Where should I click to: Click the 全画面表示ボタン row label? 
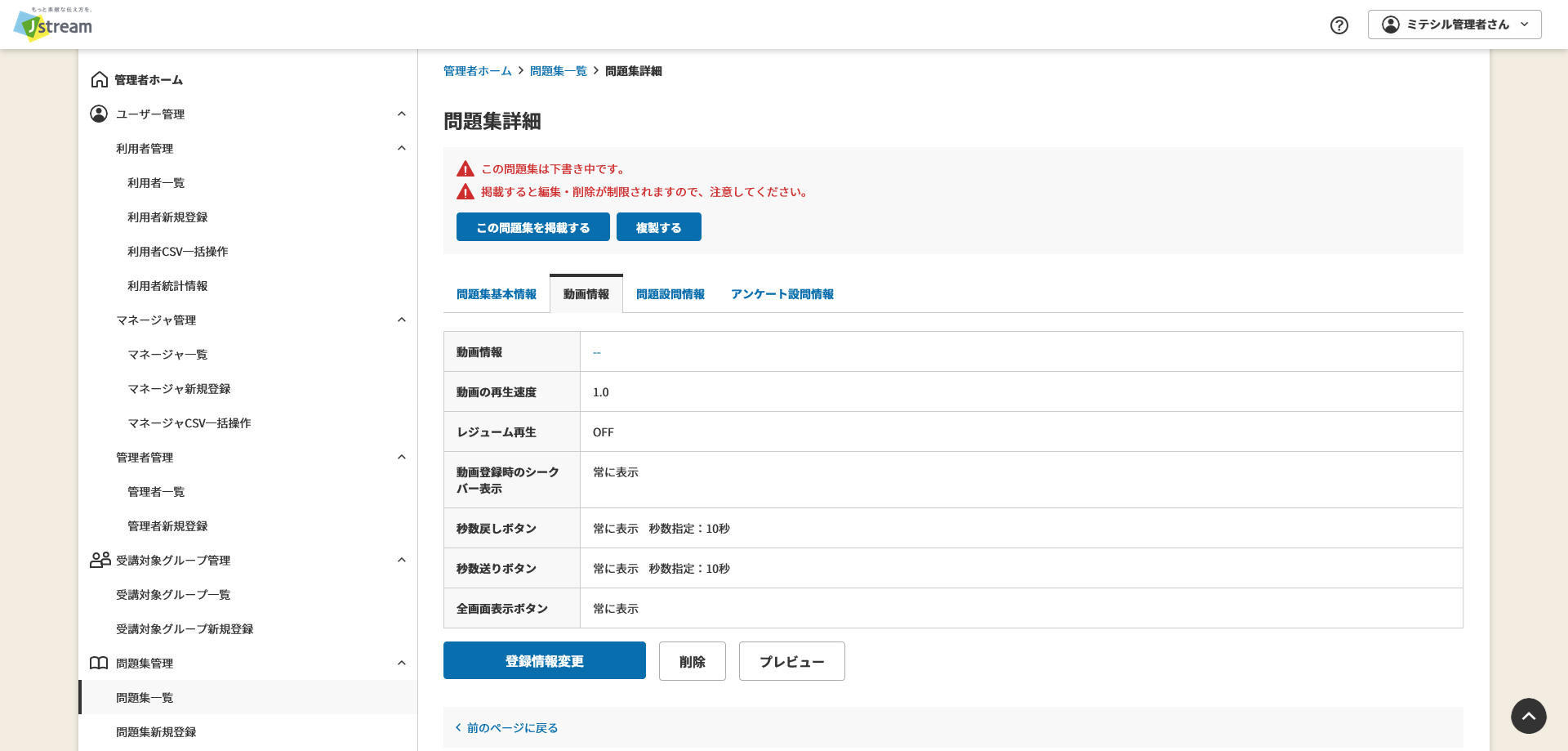(x=502, y=609)
